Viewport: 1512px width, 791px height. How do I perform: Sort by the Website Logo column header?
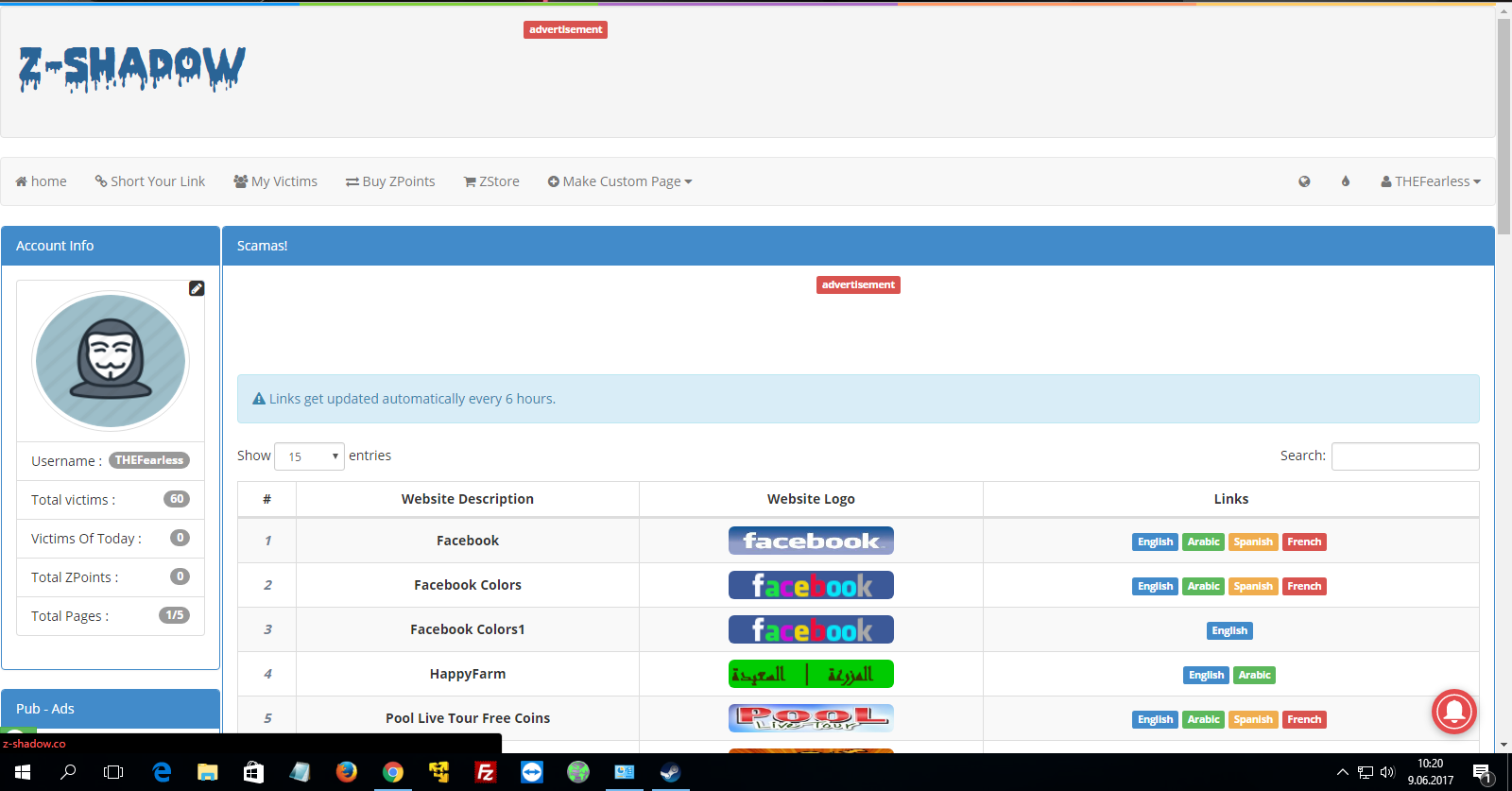coord(811,499)
